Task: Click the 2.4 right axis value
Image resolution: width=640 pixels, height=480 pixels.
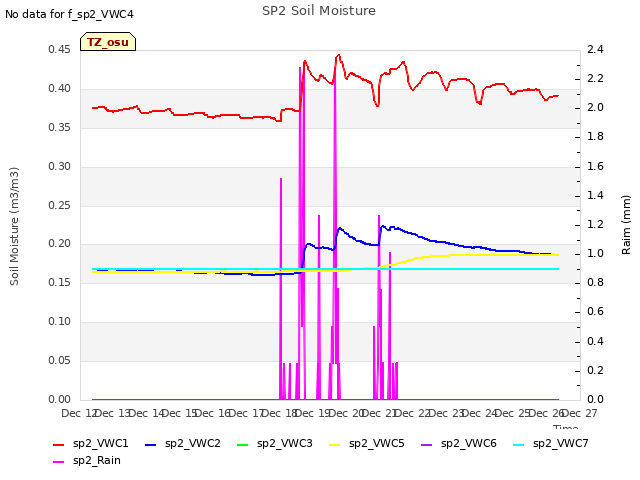Action: pos(595,49)
